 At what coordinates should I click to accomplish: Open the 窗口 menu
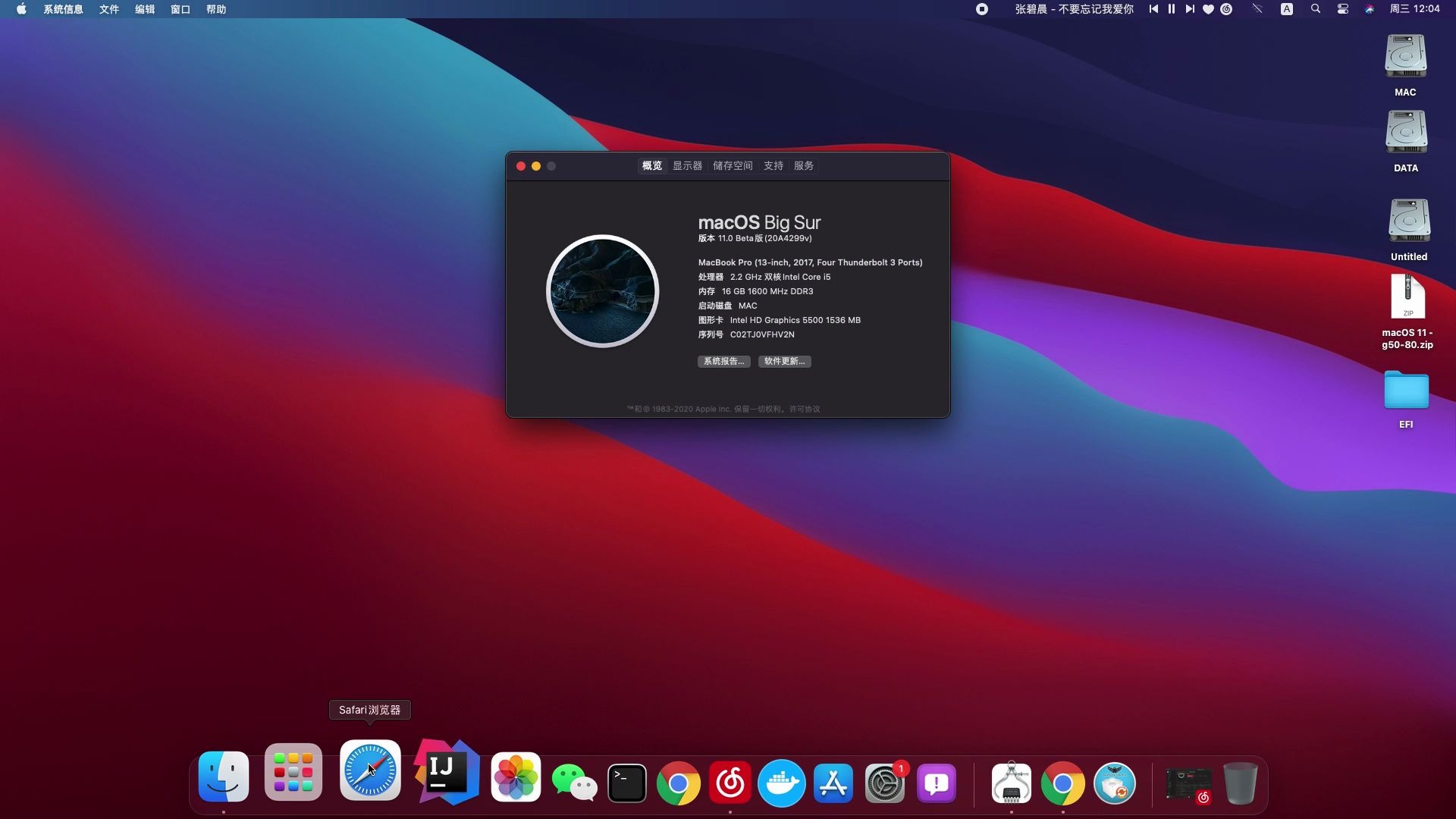click(180, 9)
